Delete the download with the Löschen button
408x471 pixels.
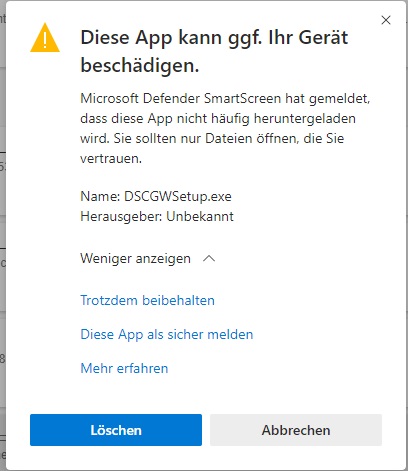116,430
